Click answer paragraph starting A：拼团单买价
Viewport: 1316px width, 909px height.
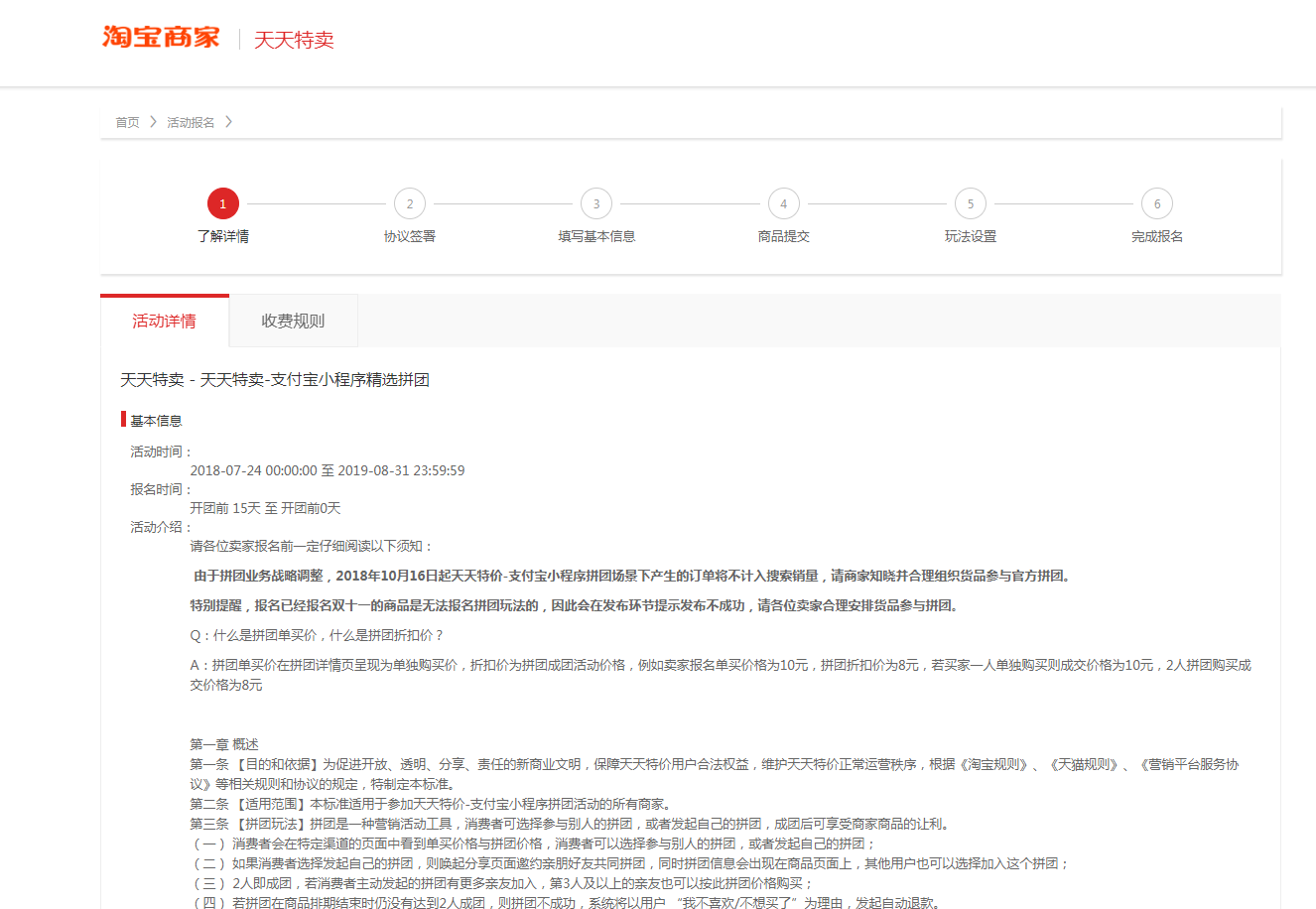[x=721, y=675]
